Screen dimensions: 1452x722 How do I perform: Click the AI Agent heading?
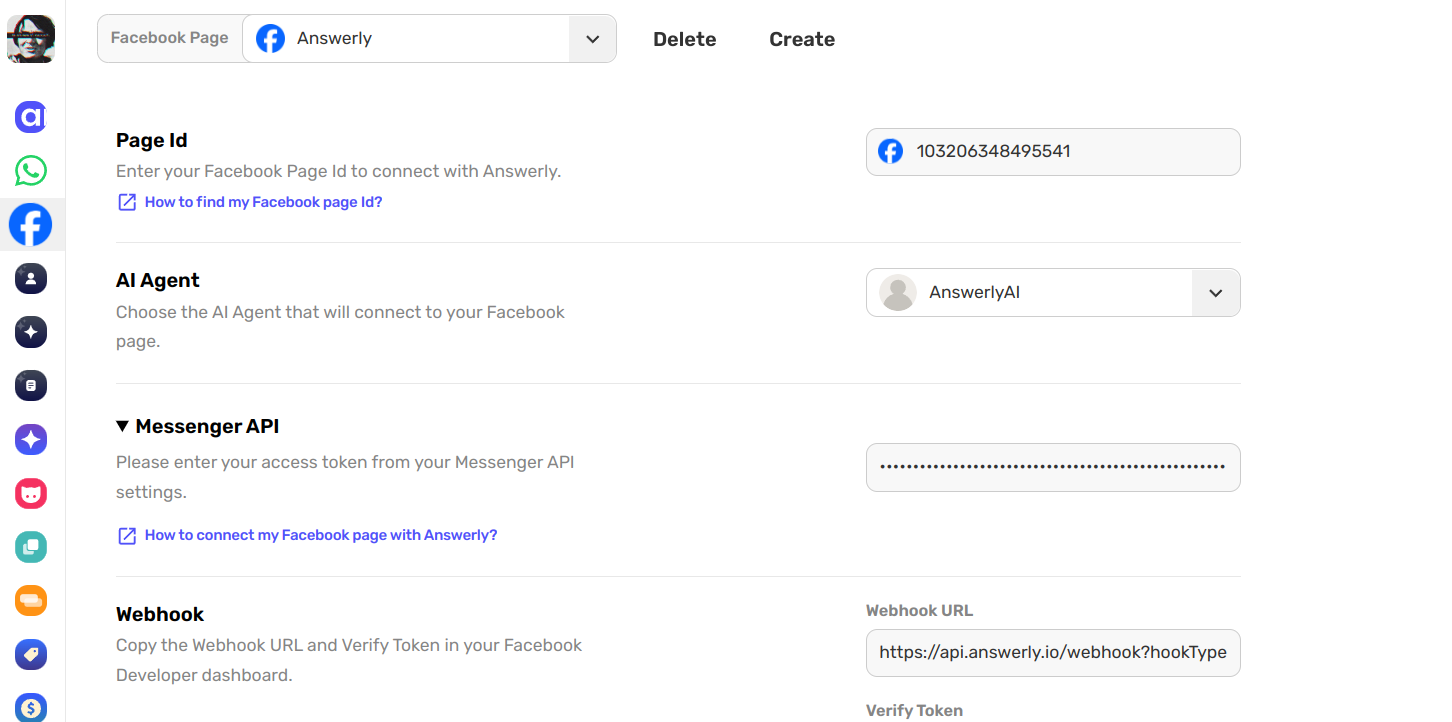158,280
